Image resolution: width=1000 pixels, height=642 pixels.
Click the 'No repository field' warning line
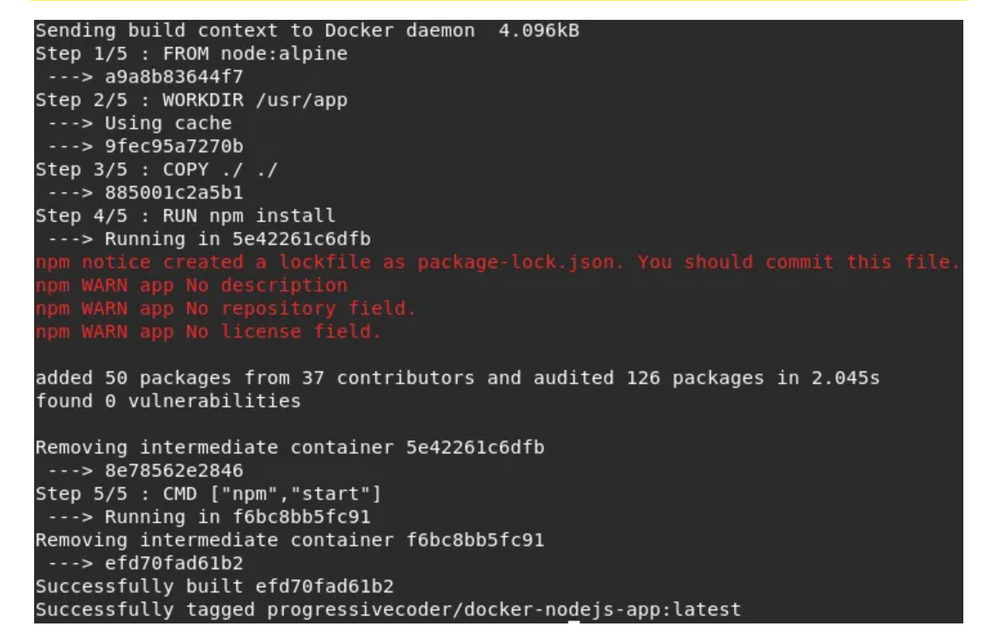click(226, 309)
